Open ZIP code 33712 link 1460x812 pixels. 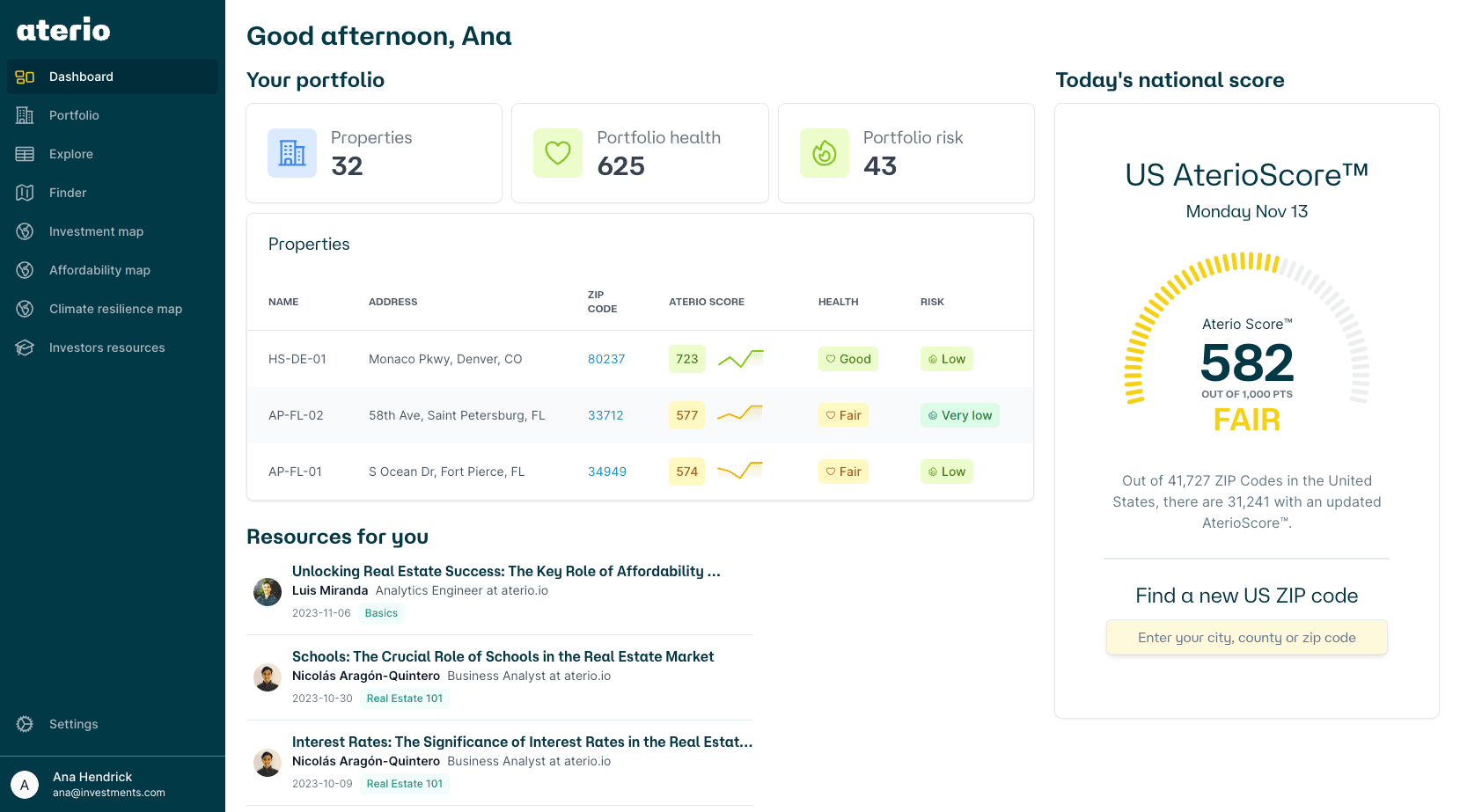point(605,415)
